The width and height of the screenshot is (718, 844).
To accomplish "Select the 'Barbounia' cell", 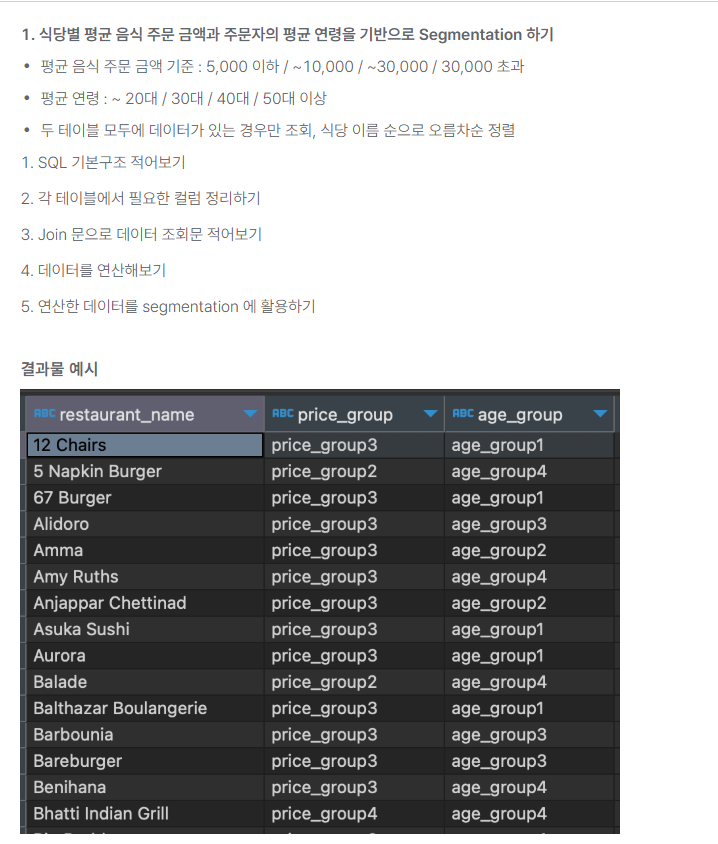I will [145, 735].
